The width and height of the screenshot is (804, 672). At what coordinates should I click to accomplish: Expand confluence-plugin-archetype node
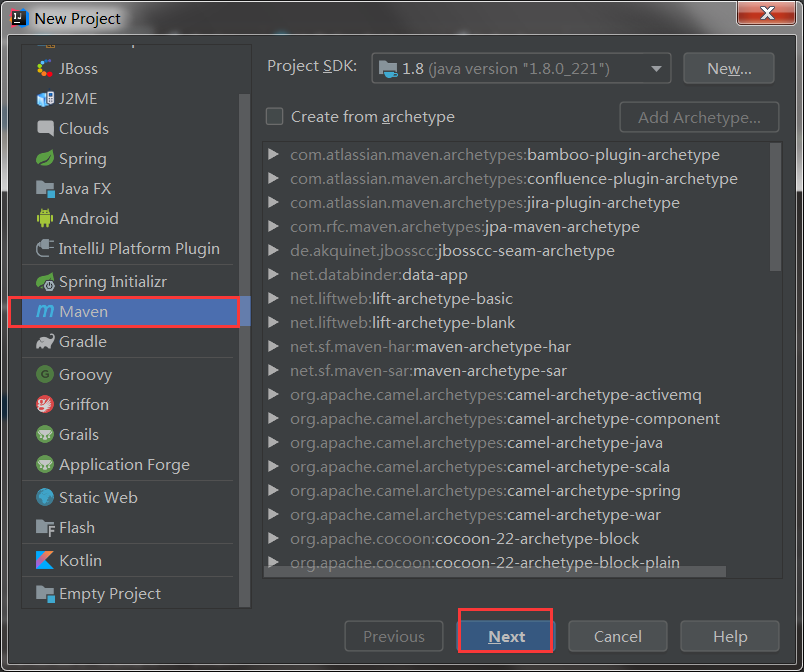pos(273,178)
